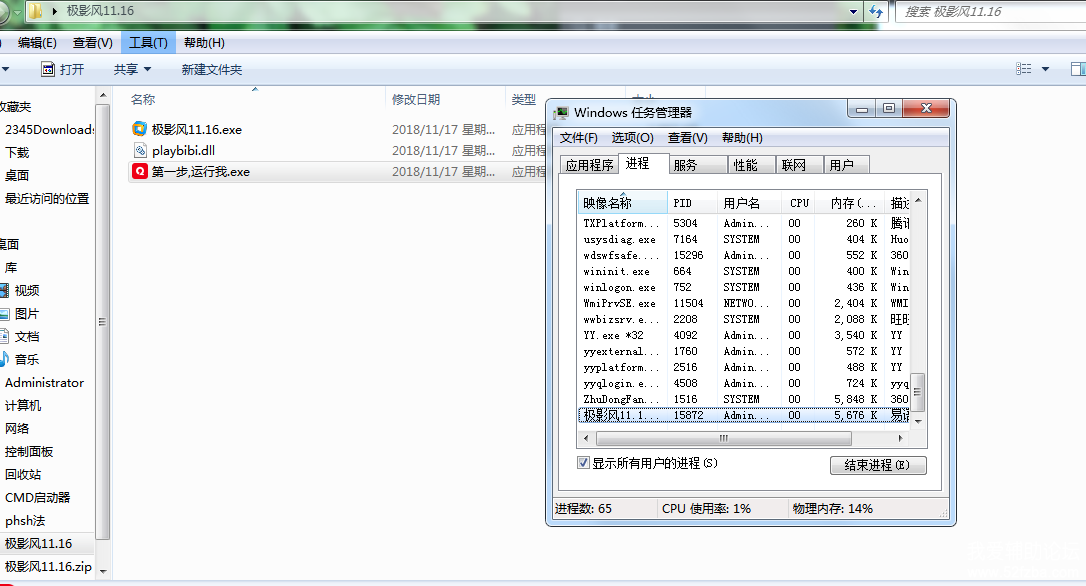Click the process list vertical scrollbar thumb
The image size is (1086, 586).
coord(918,392)
